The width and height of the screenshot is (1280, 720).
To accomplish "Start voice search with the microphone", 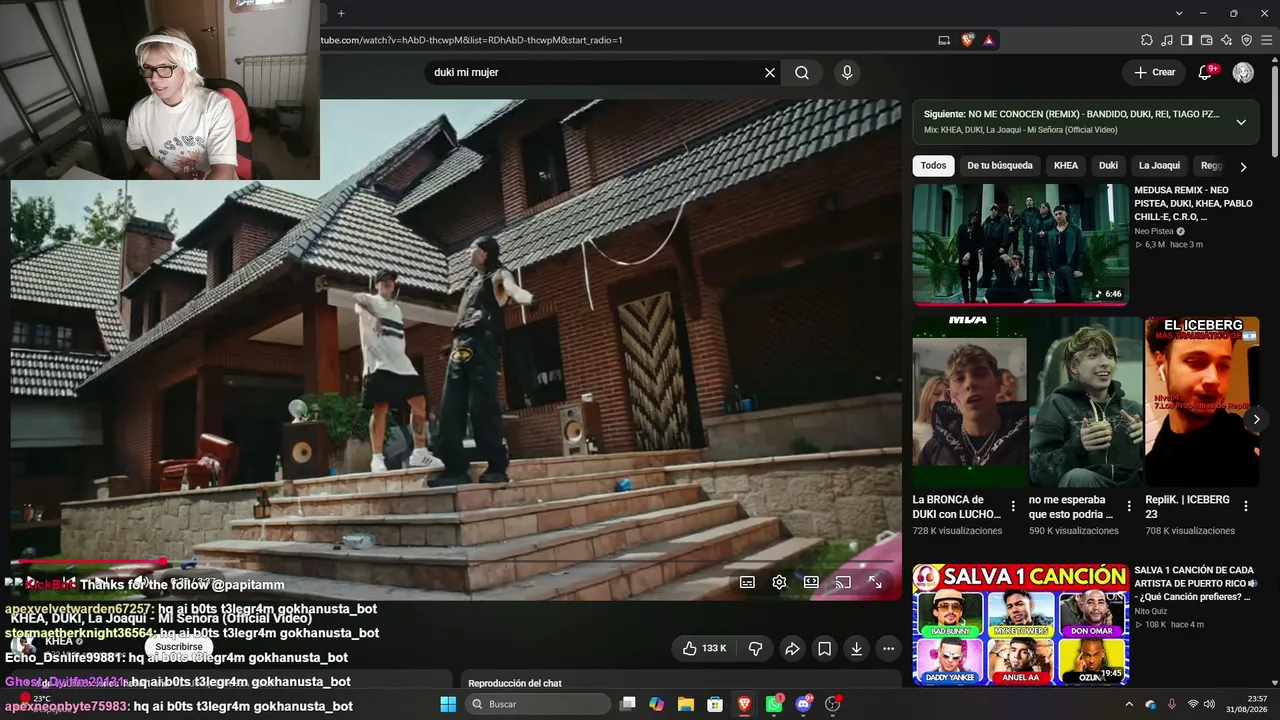I will (847, 73).
